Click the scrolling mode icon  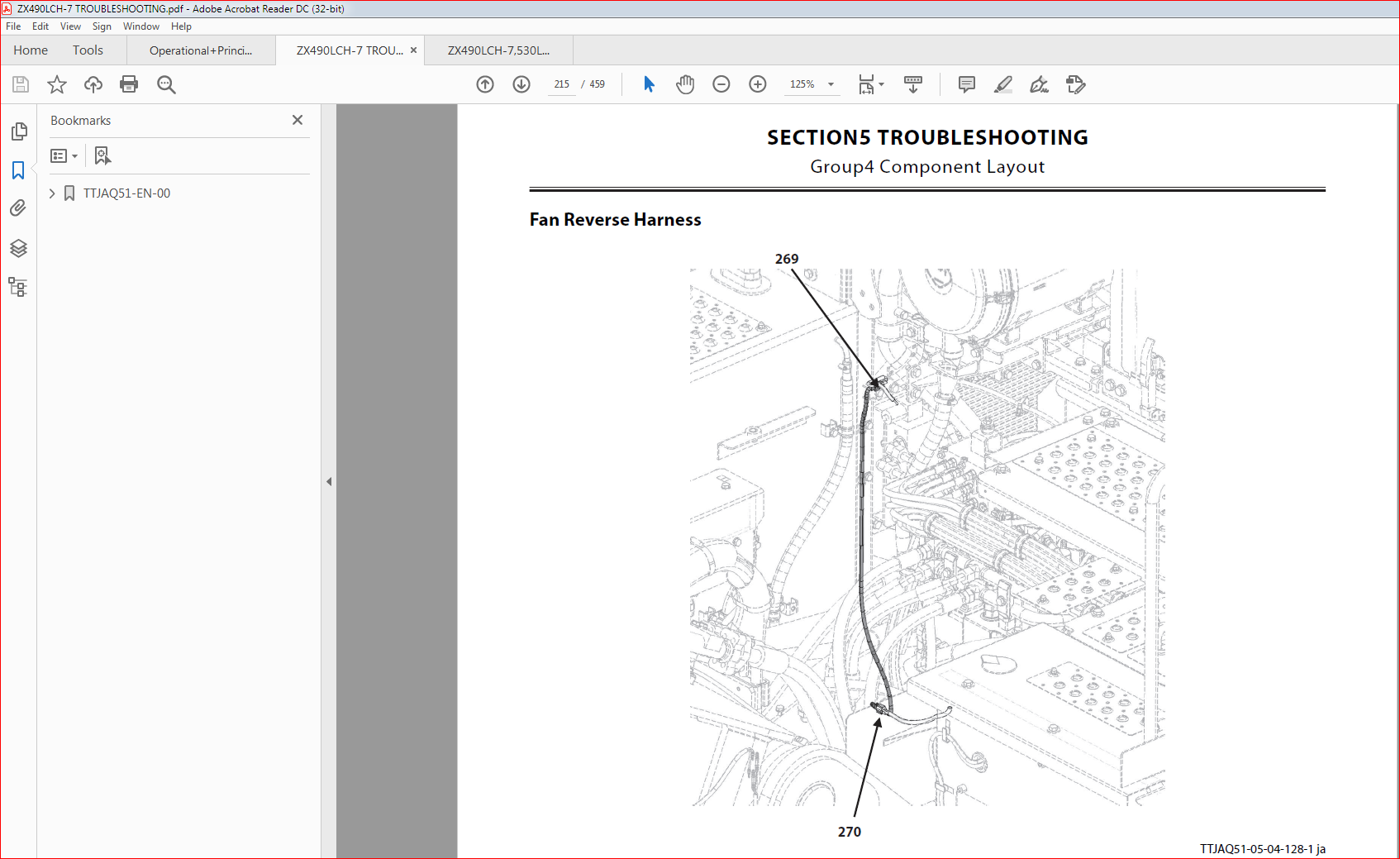pyautogui.click(x=913, y=84)
